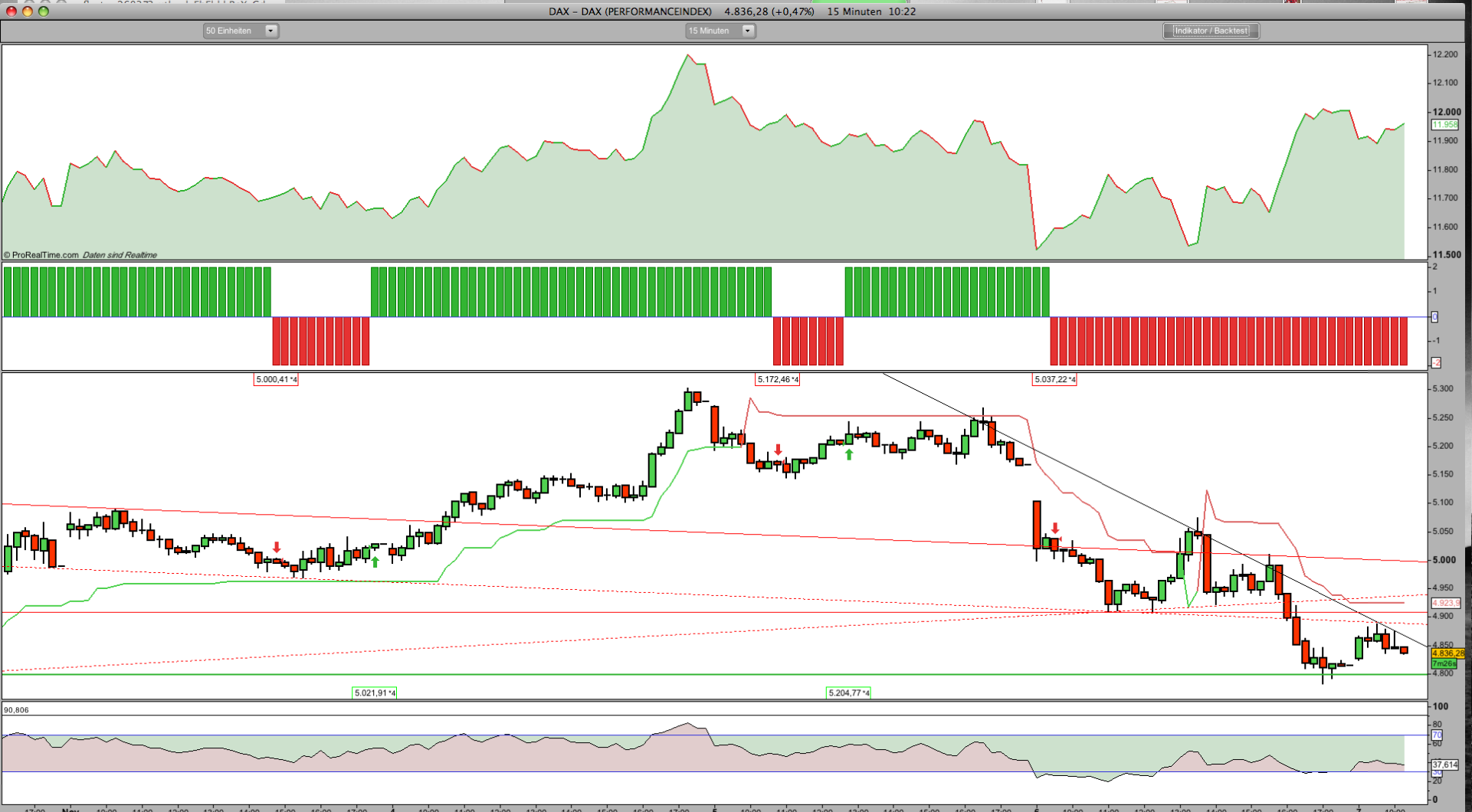
Task: Select the 5.172,46 sell signal label
Action: 778,379
